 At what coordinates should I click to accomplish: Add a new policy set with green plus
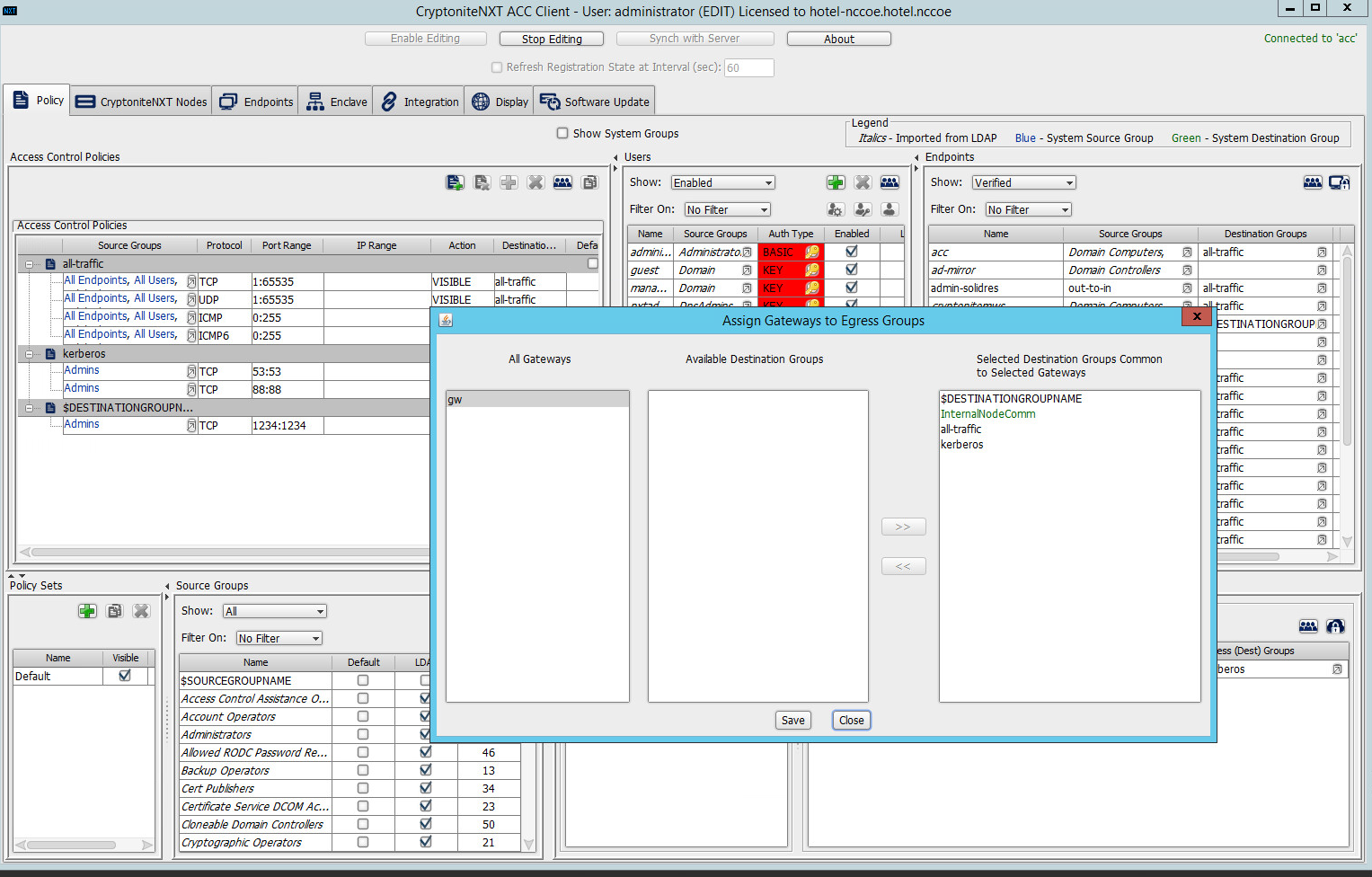coord(87,611)
